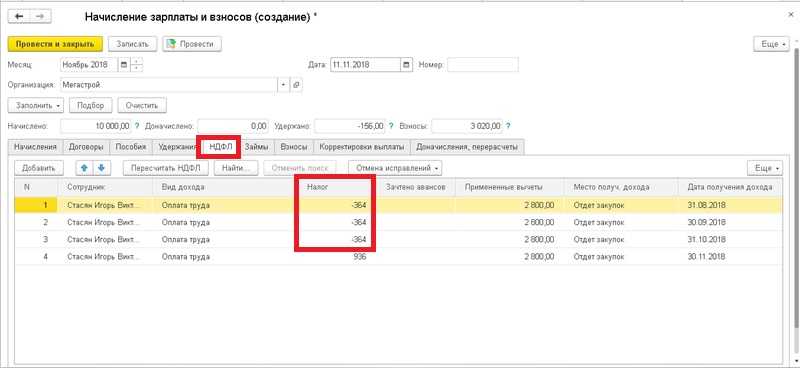This screenshot has height=368, width=800.
Task: Click into the Номер input field
Action: pyautogui.click(x=483, y=65)
